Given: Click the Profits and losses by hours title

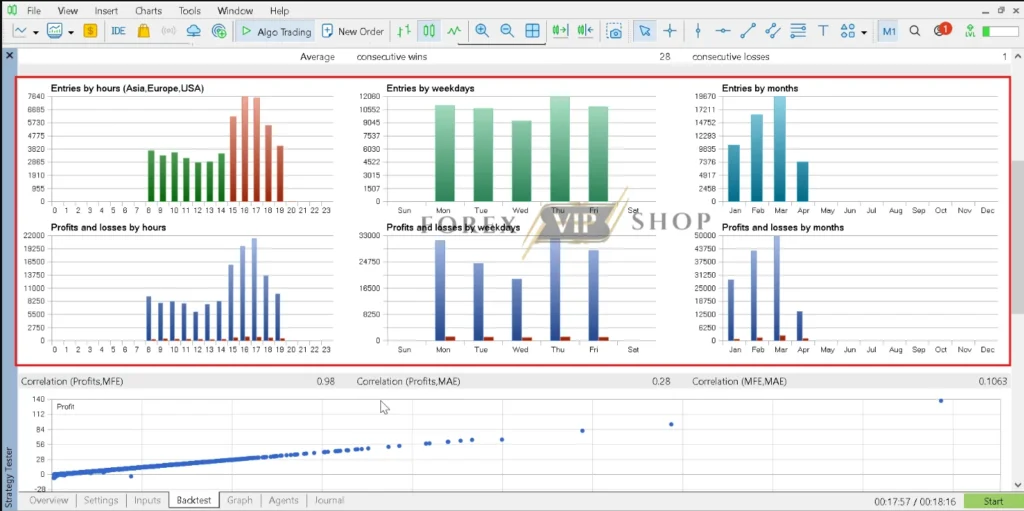Looking at the screenshot, I should click(108, 227).
